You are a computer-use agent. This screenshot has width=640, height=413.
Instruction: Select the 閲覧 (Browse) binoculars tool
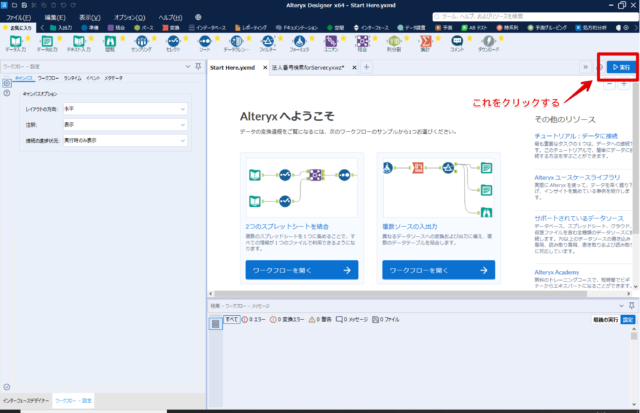pos(110,42)
